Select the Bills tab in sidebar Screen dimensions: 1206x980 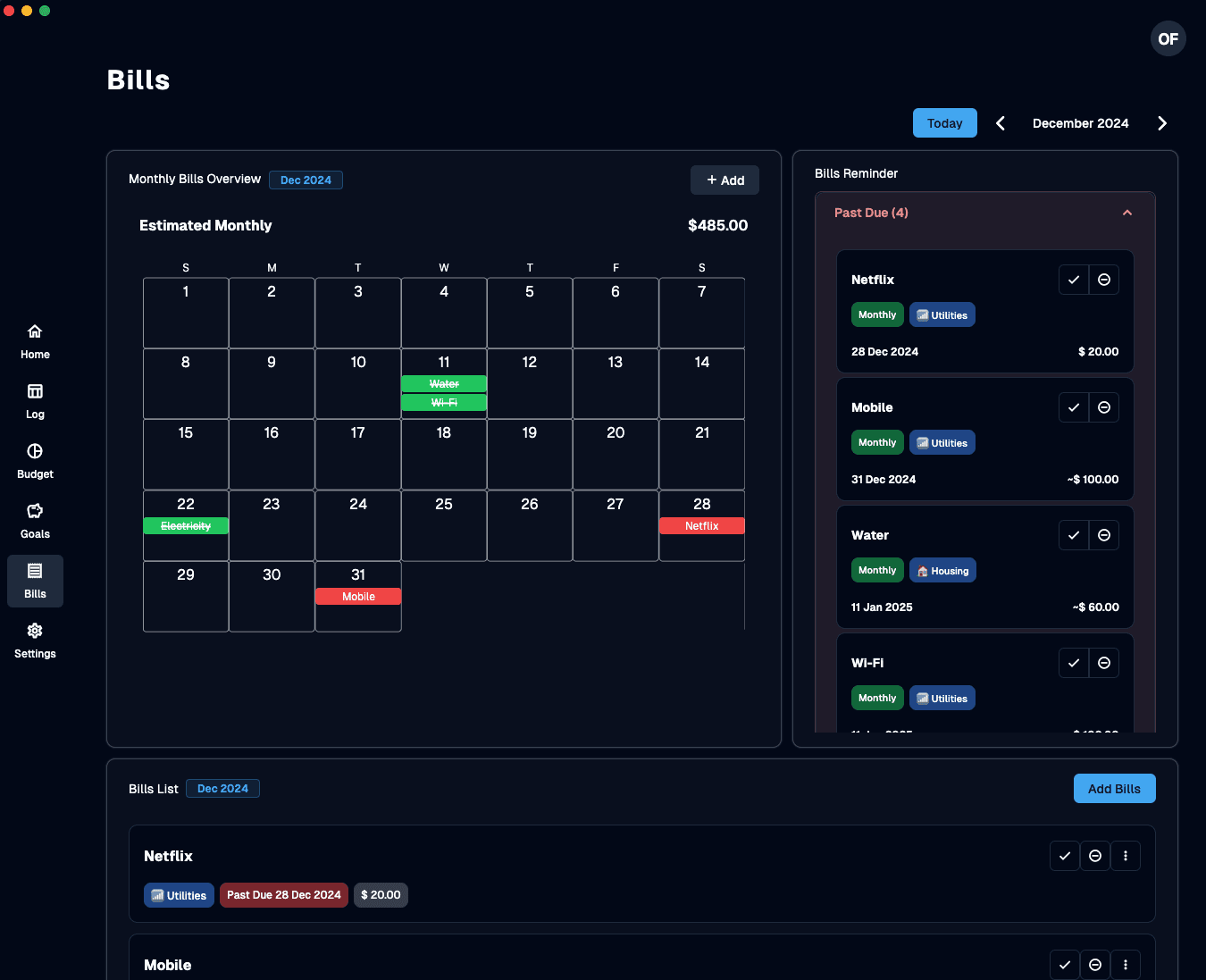coord(34,581)
